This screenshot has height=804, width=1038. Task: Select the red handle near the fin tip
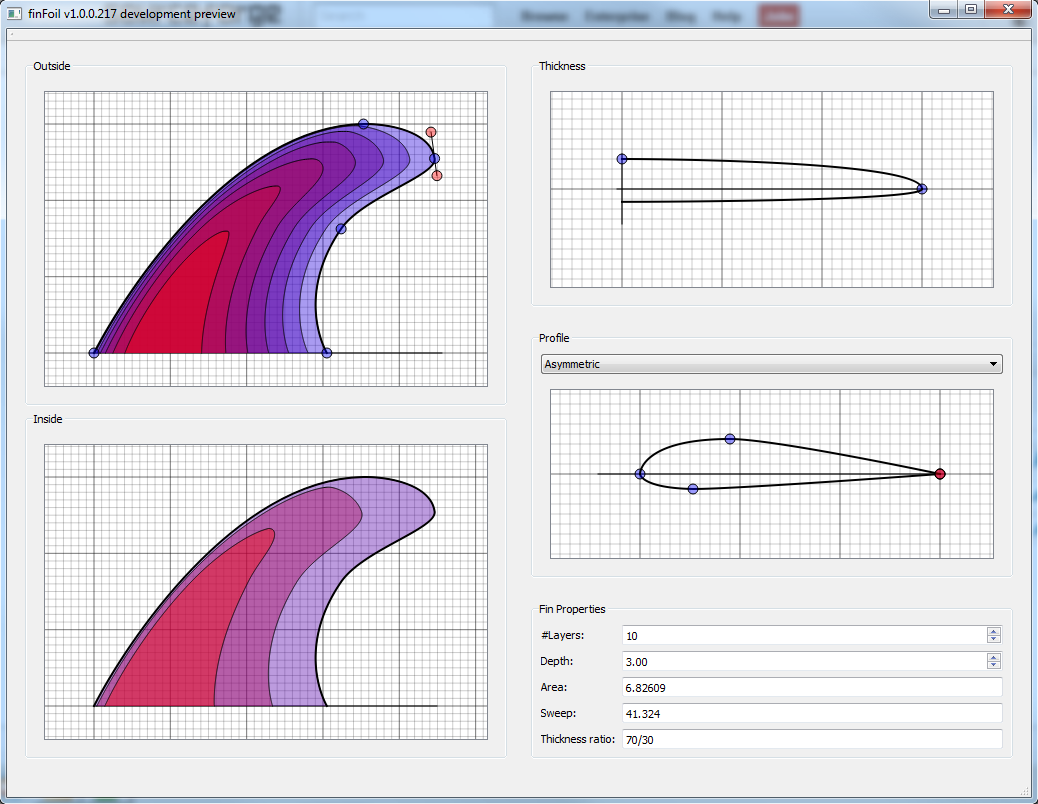tap(431, 131)
